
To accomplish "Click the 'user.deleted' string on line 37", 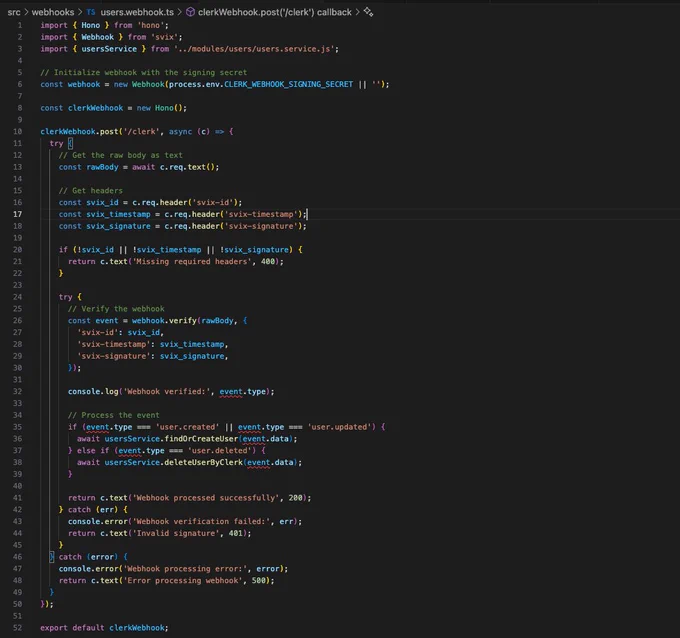I will (x=219, y=451).
